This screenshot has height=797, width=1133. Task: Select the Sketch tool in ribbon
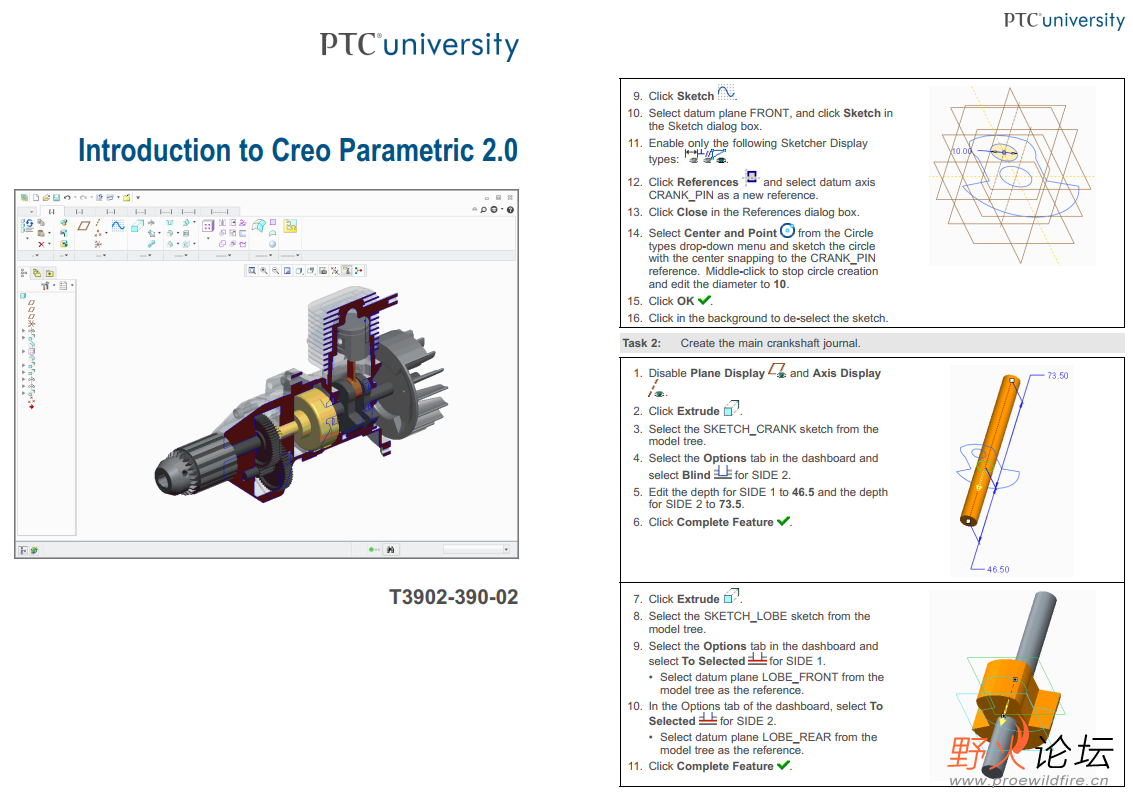click(x=118, y=225)
